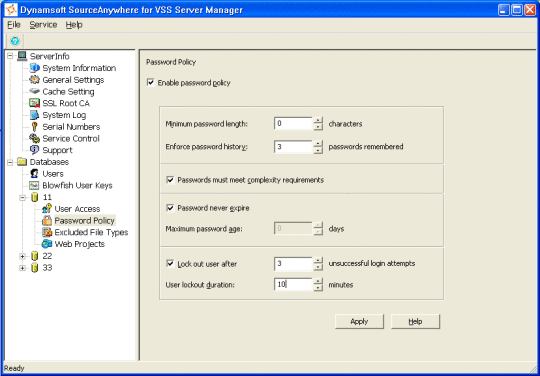Click the General Settings gear icon
This screenshot has width=540, height=376.
point(34,80)
